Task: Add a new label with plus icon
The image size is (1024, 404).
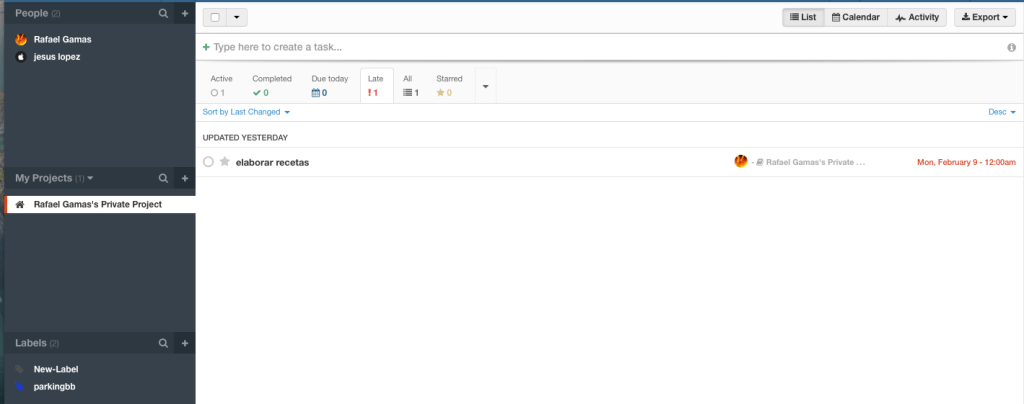Action: (184, 343)
